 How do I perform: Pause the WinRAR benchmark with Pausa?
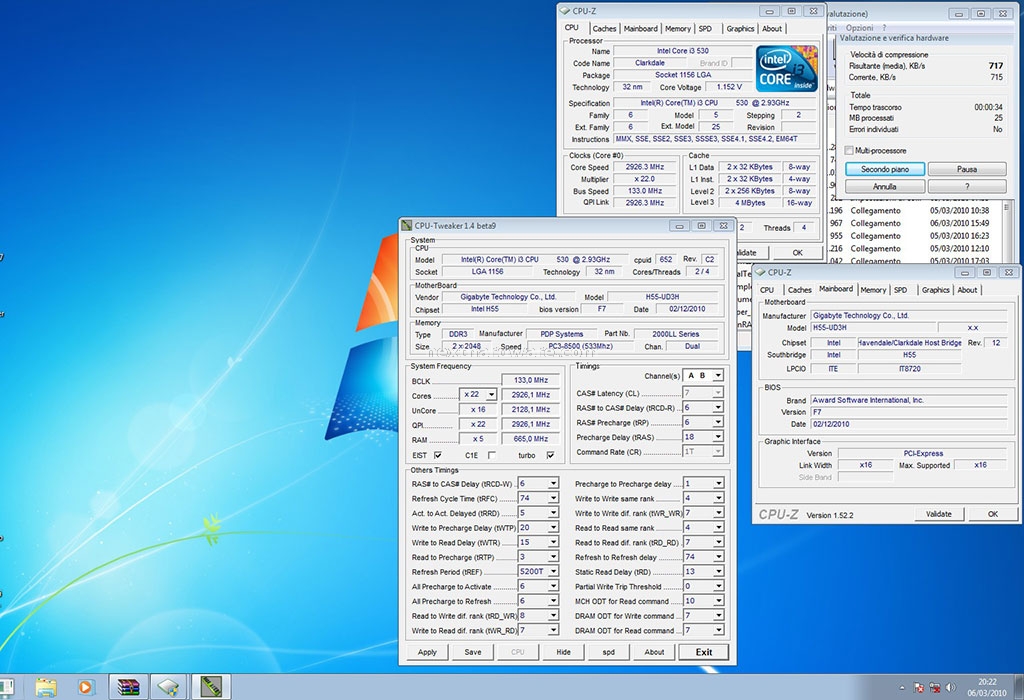(x=967, y=169)
